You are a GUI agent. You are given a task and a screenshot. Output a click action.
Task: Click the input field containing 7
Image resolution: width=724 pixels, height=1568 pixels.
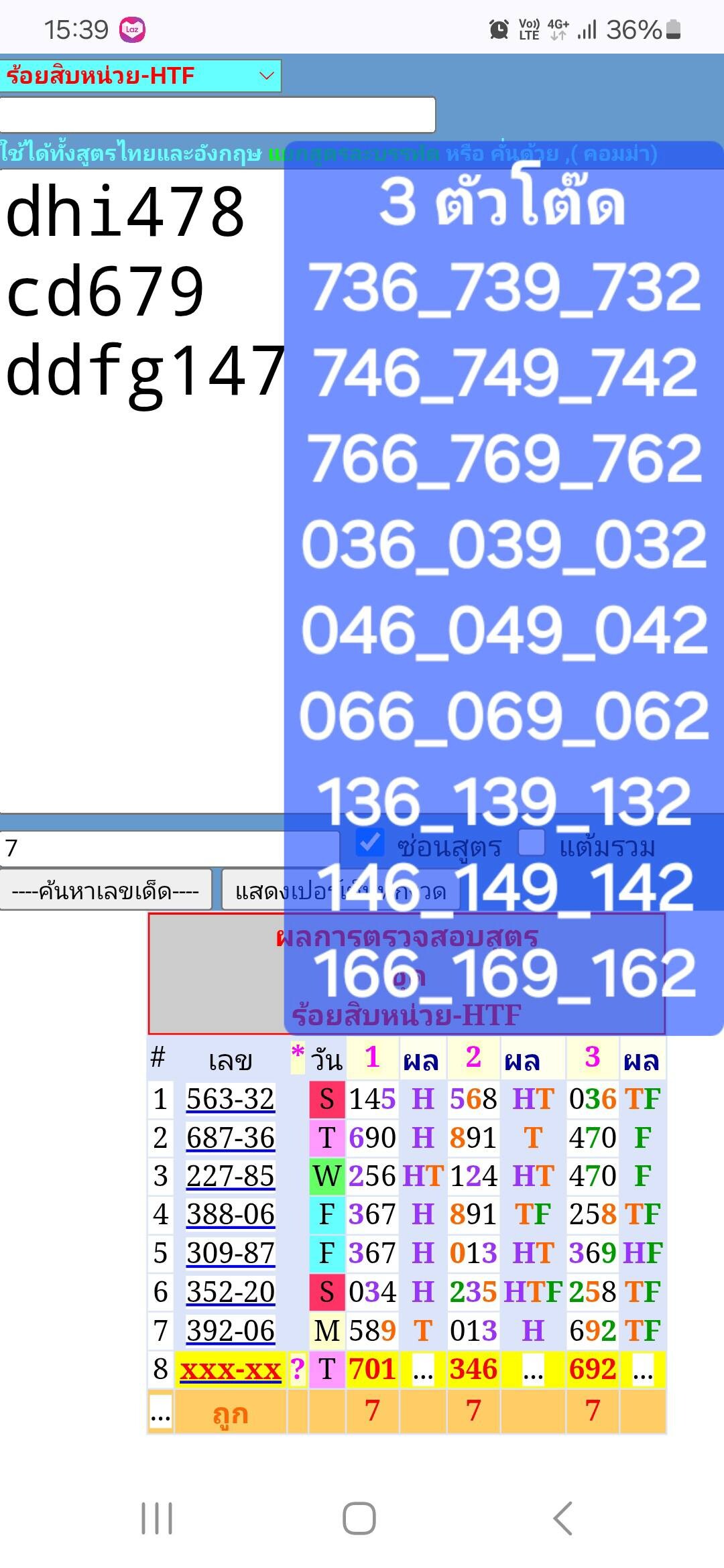[x=168, y=848]
